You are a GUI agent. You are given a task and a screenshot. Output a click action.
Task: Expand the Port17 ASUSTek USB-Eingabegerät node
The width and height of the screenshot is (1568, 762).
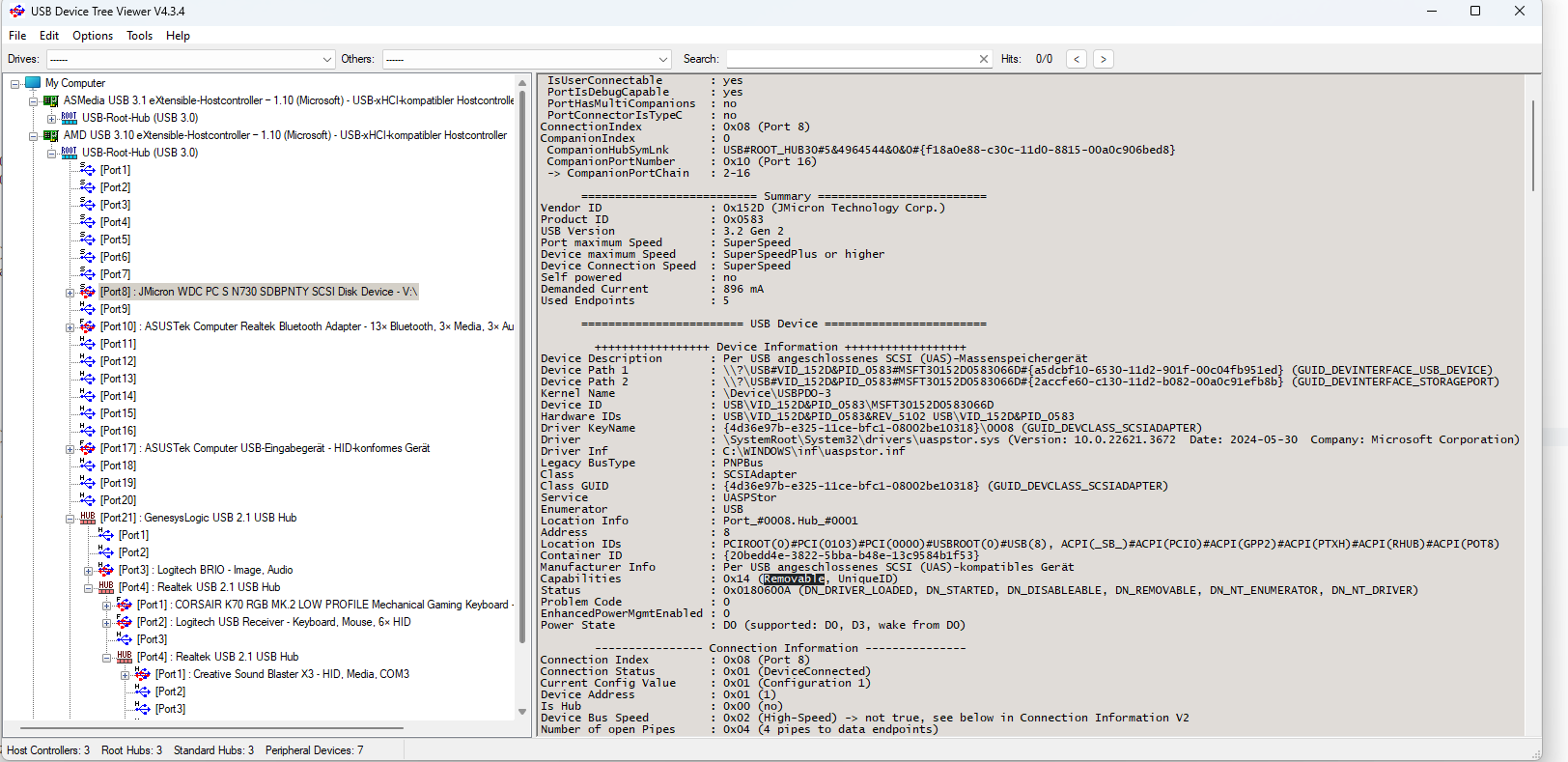[70, 449]
